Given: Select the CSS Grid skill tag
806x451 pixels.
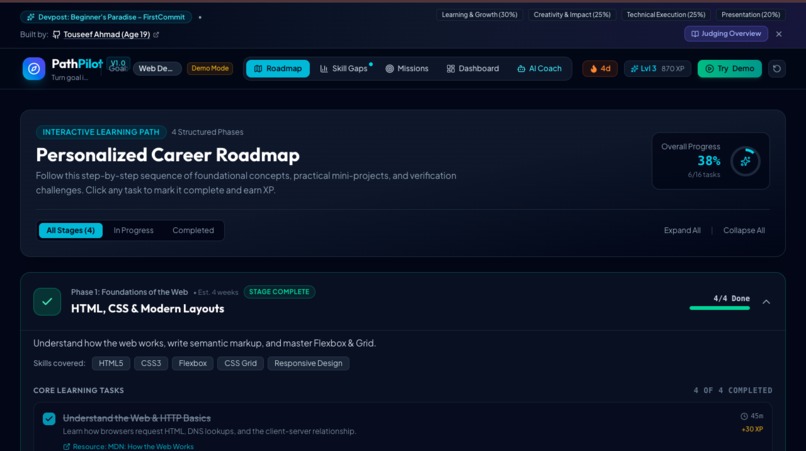Looking at the screenshot, I should pos(241,363).
